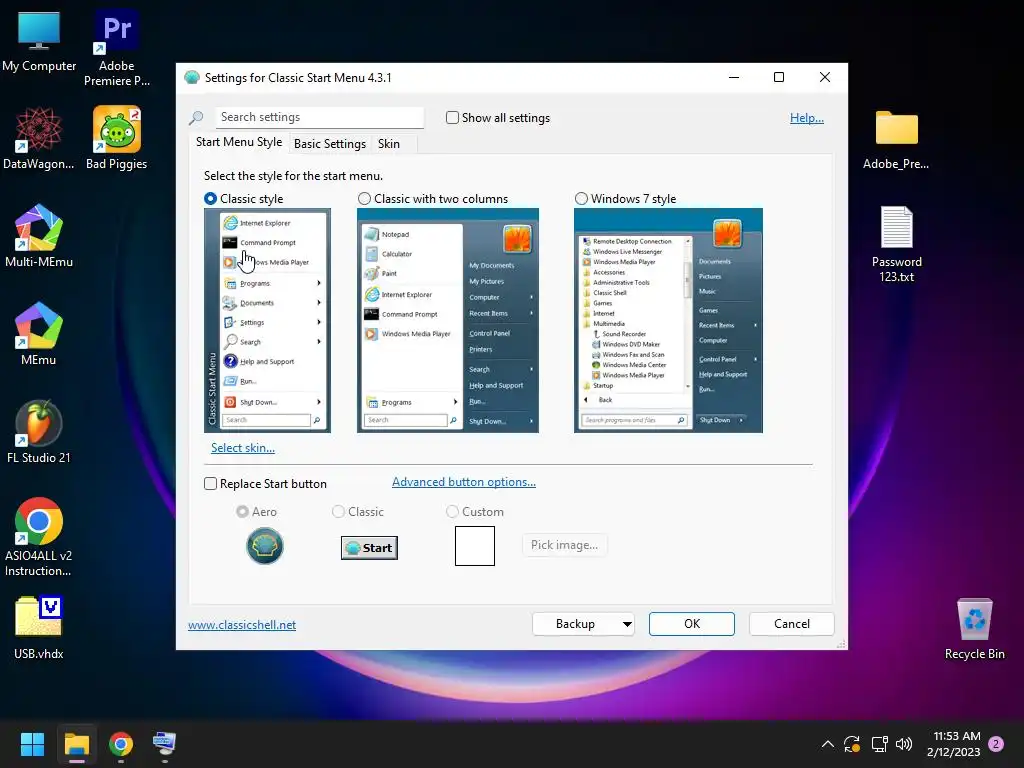
Task: Select Classic with two columns option
Action: point(364,199)
